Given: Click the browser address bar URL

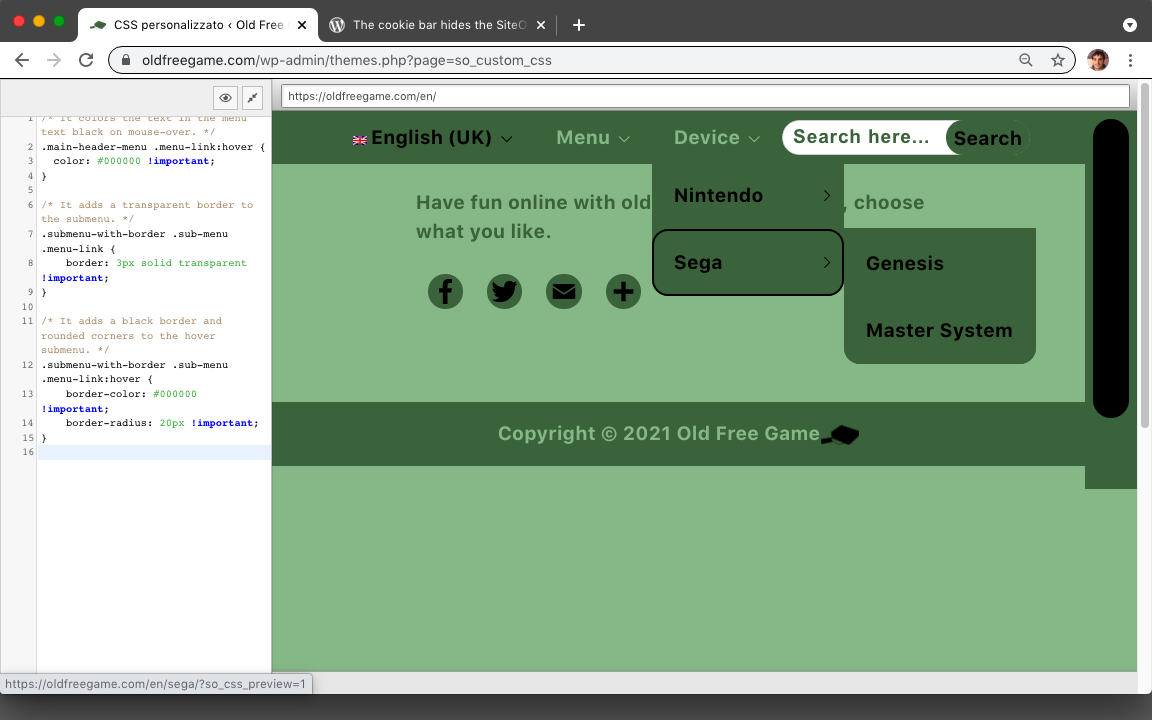Looking at the screenshot, I should point(347,60).
